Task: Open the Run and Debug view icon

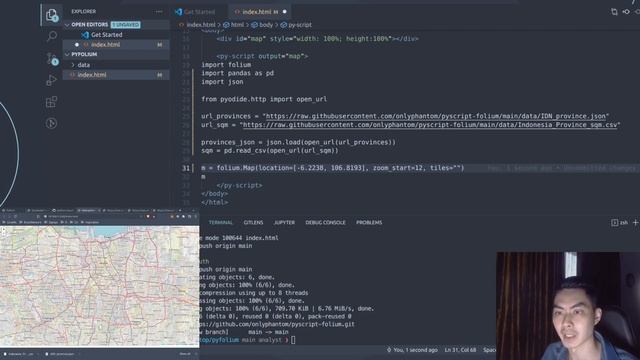Action: point(51,80)
